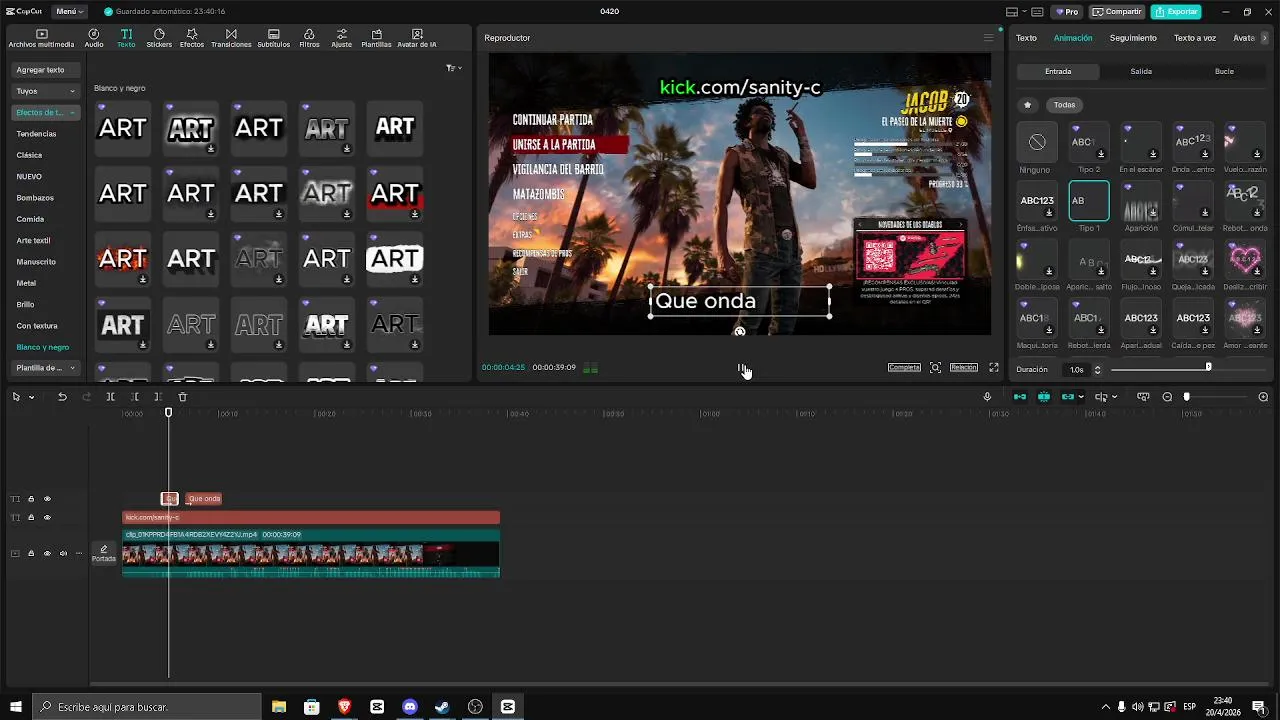Click Agregar texto button
This screenshot has width=1280, height=720.
[45, 70]
